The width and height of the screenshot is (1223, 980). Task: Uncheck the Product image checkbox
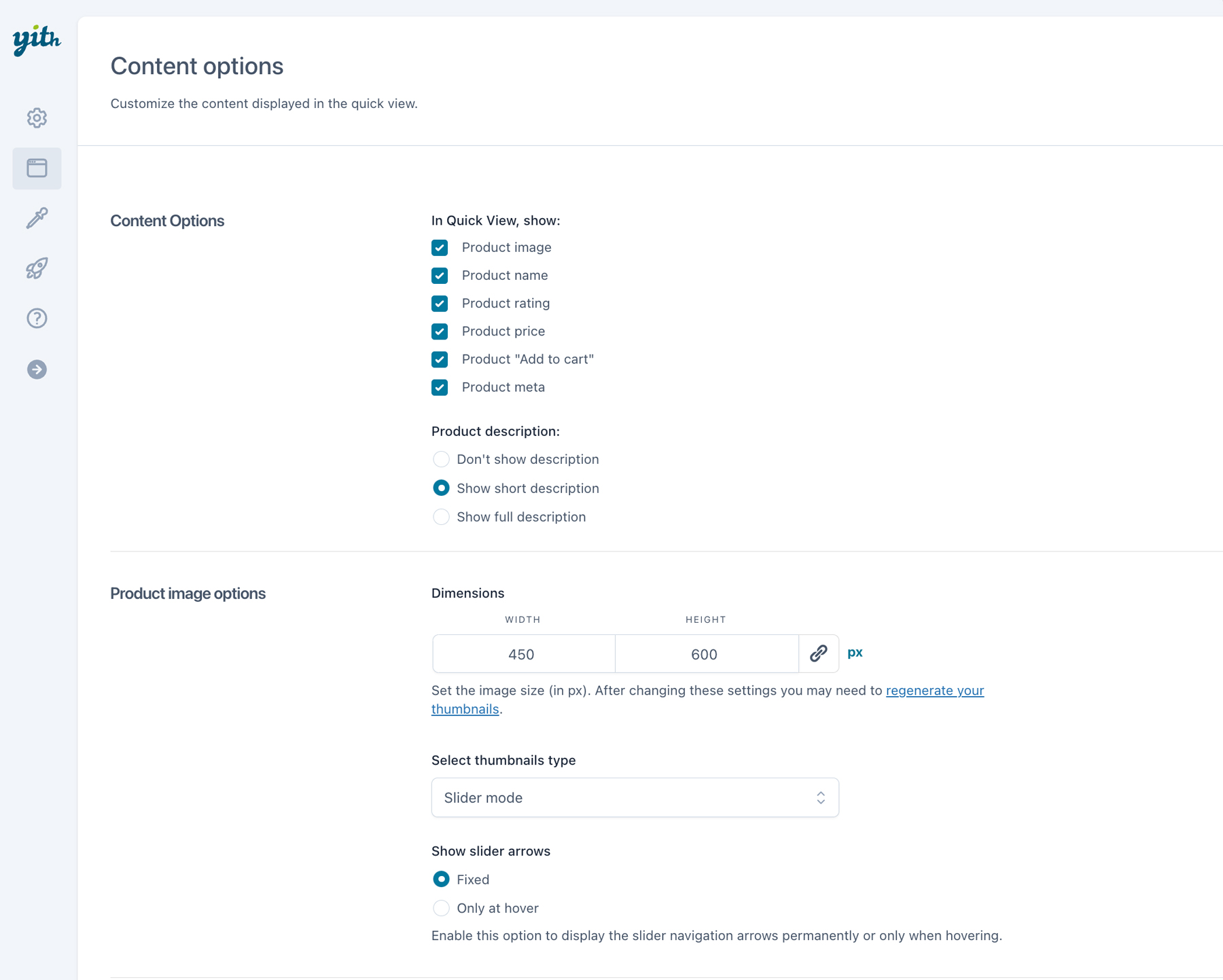(440, 248)
